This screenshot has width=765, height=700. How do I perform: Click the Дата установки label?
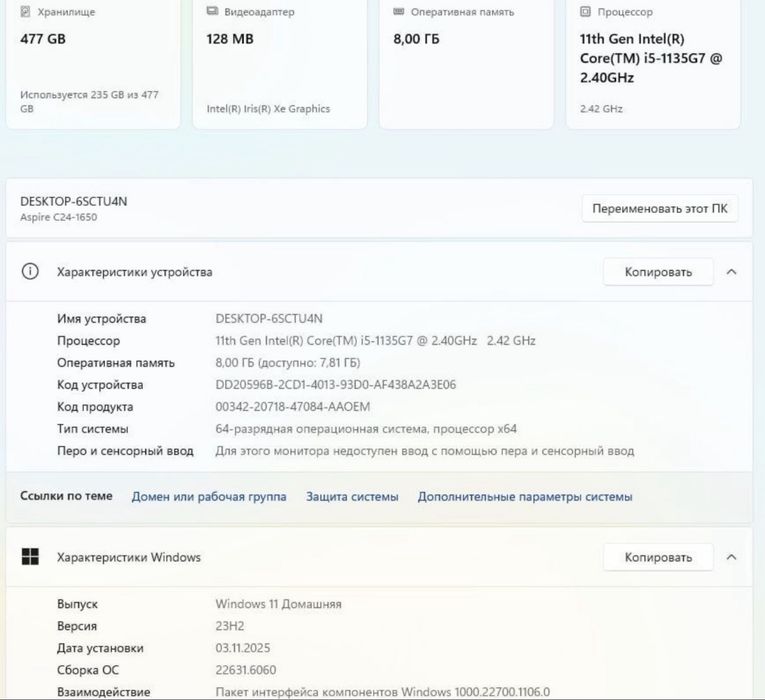click(100, 648)
